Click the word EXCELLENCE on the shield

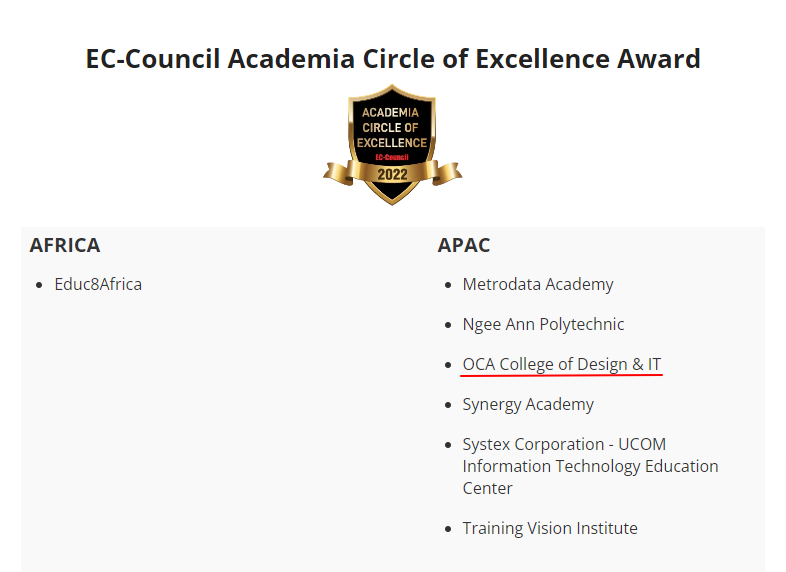[x=392, y=143]
